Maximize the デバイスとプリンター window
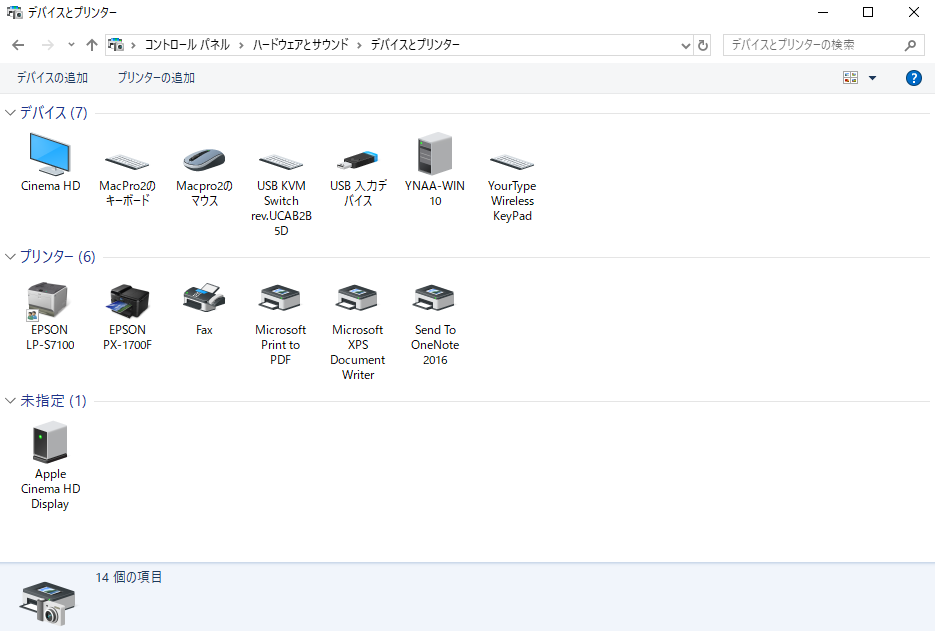The image size is (935, 631). (868, 12)
